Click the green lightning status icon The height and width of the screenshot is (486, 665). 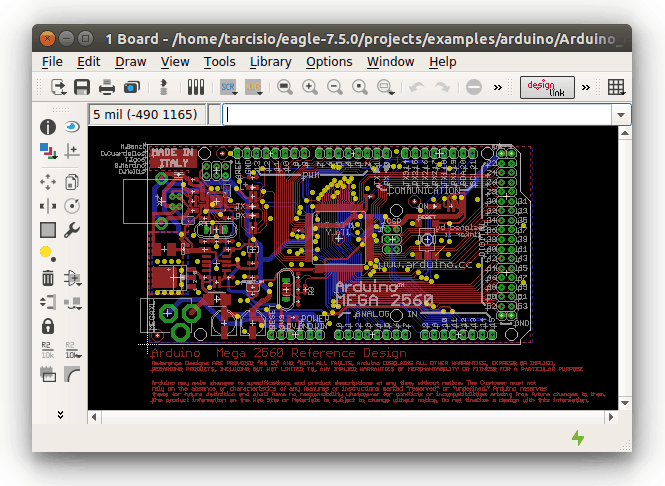[x=578, y=438]
